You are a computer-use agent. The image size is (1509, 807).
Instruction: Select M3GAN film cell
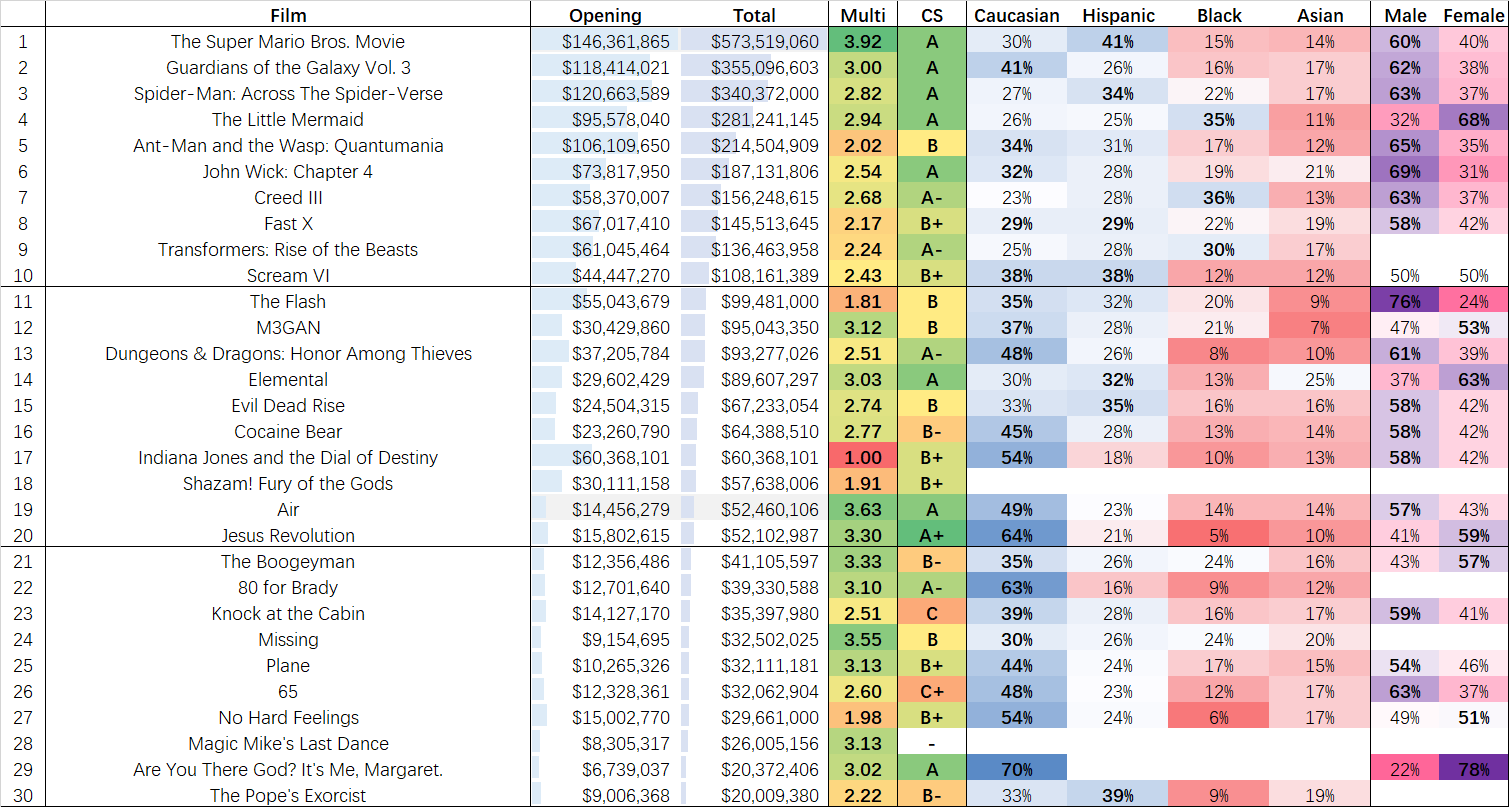pos(288,328)
